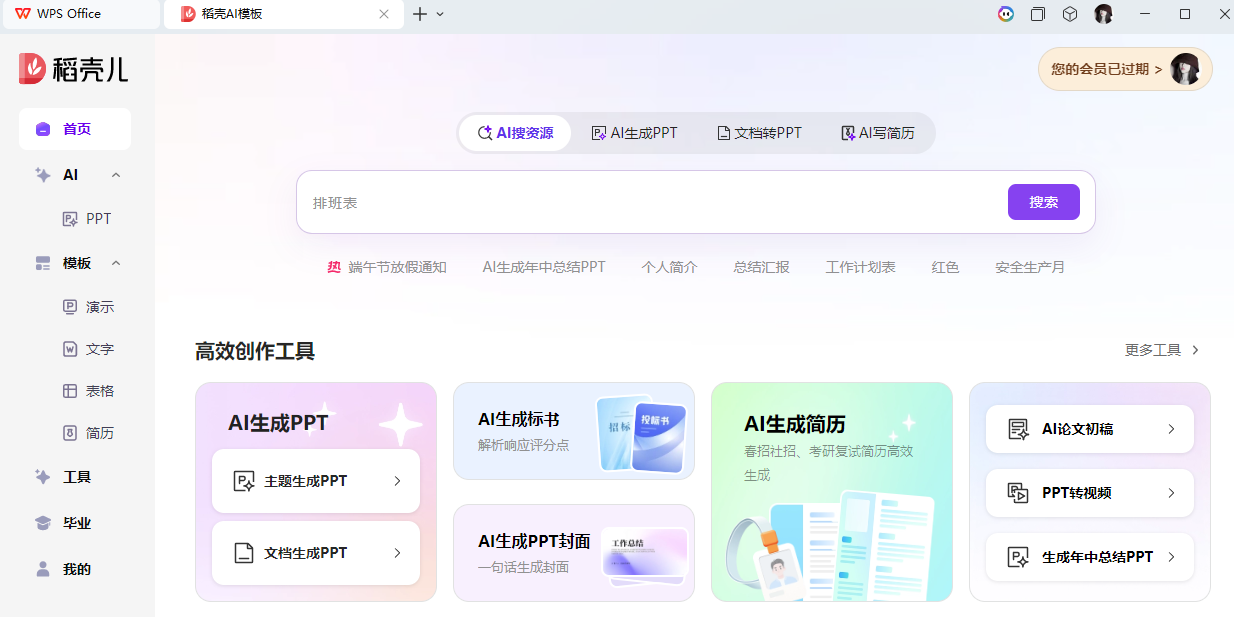Click the 简历 resume icon

(70, 433)
